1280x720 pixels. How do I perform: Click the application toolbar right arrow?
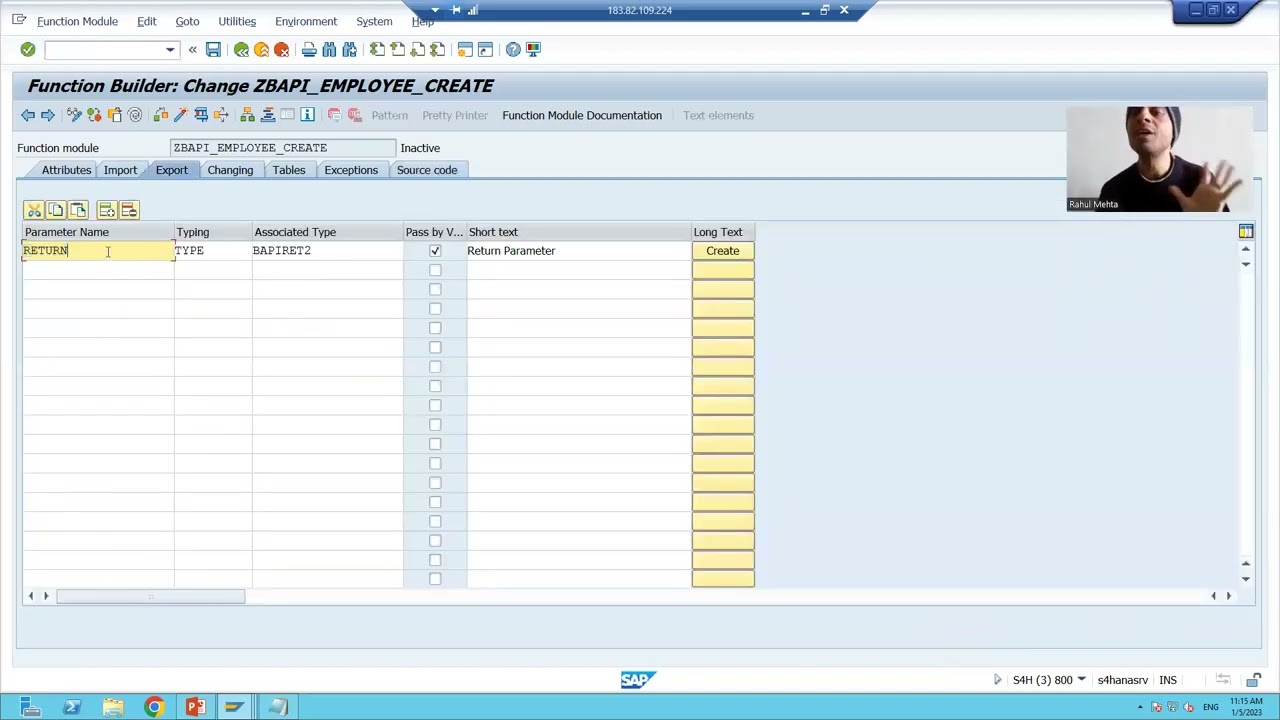click(x=48, y=115)
